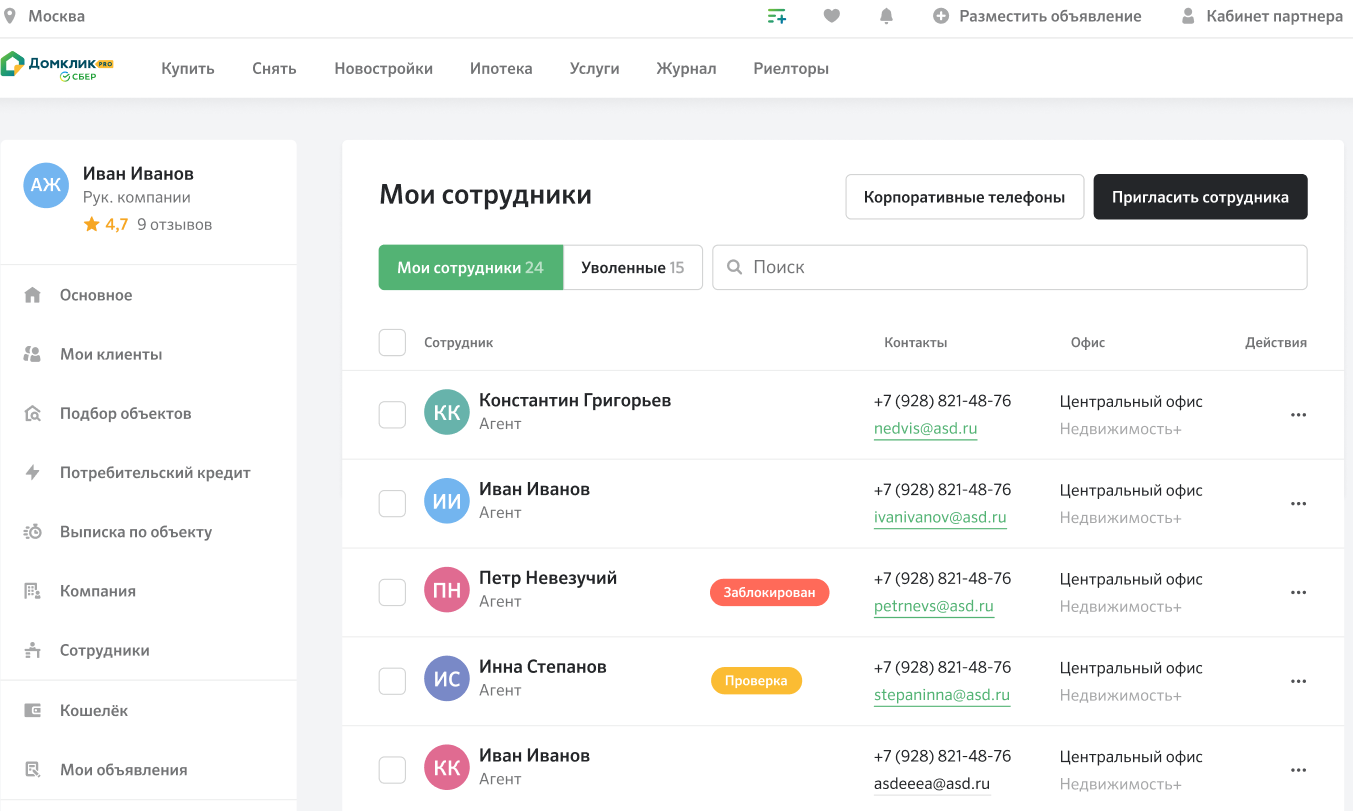Click the home icon next to Основное
The width and height of the screenshot is (1353, 811).
click(32, 295)
